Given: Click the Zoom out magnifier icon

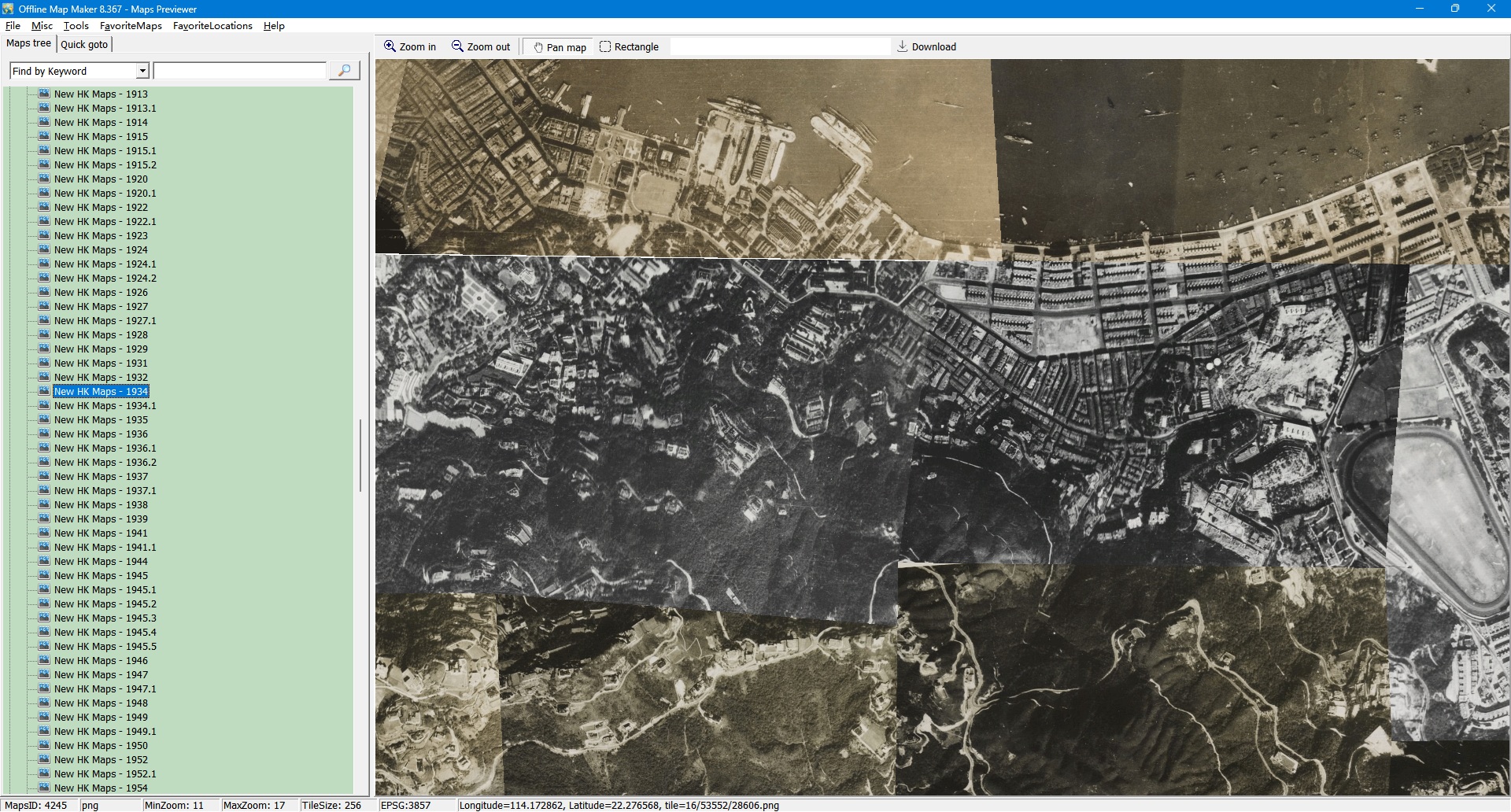Looking at the screenshot, I should pyautogui.click(x=457, y=46).
